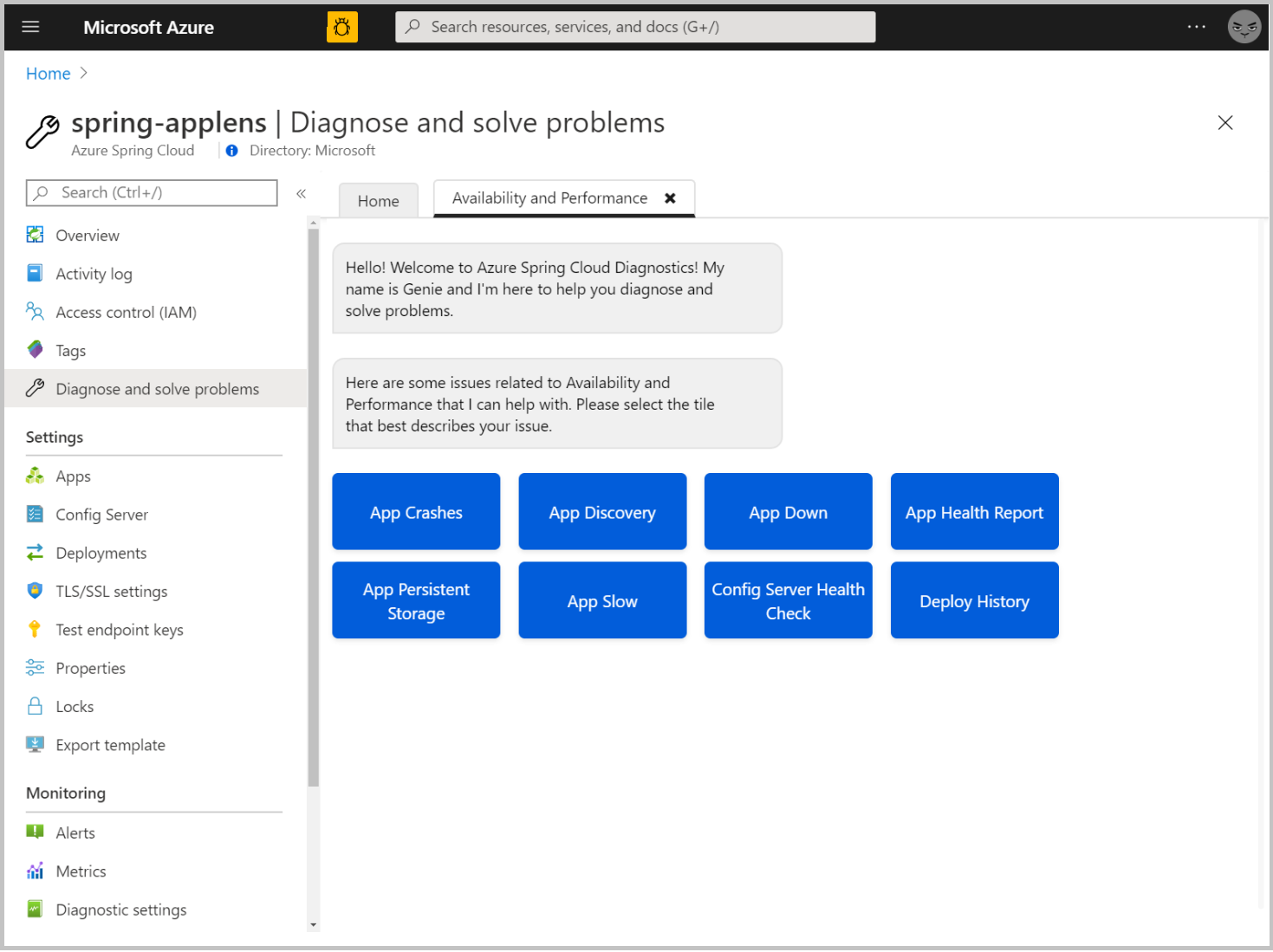The width and height of the screenshot is (1273, 952).
Task: Open the App Persistent Storage tile
Action: click(416, 600)
